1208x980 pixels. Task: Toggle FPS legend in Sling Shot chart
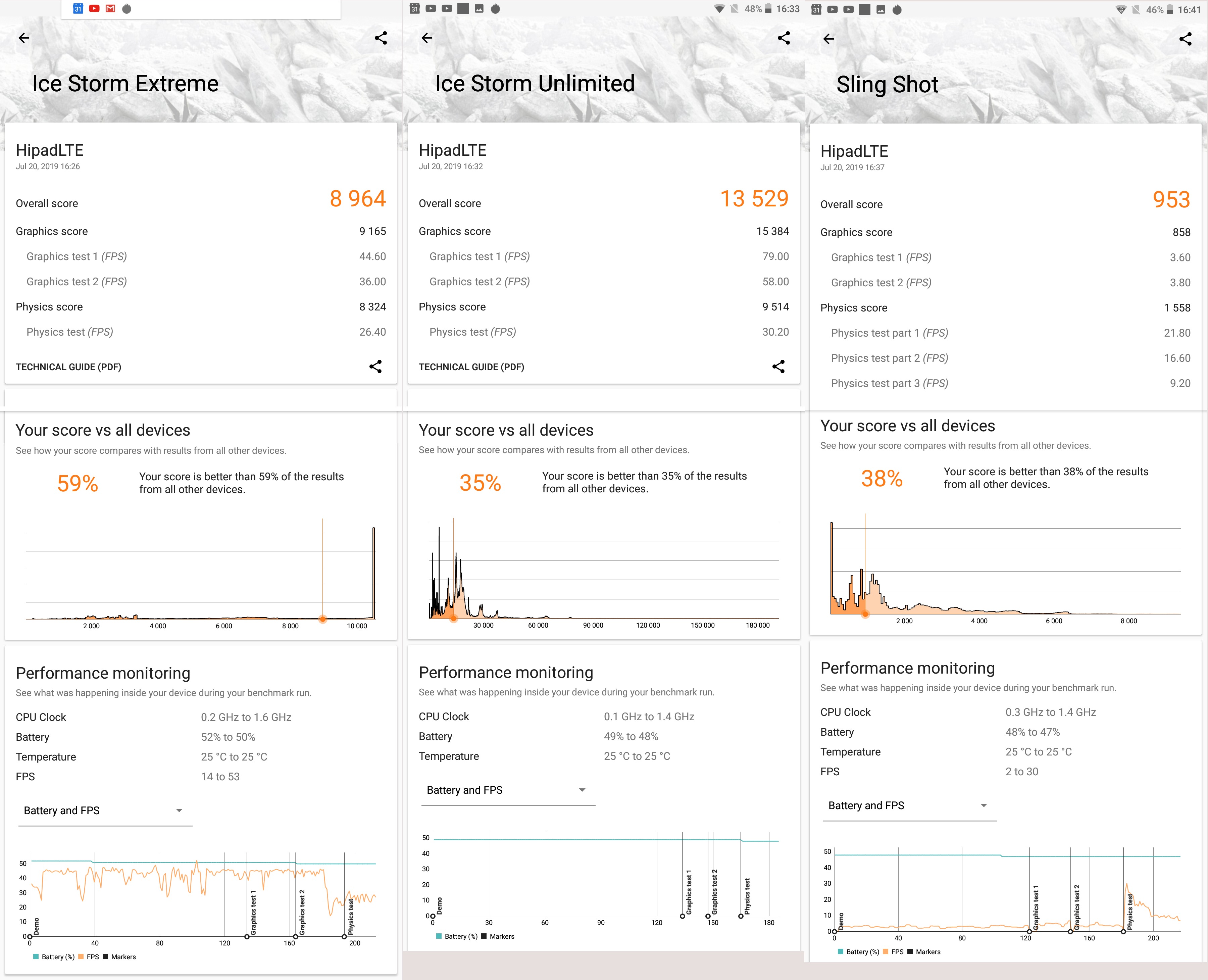coord(893,952)
